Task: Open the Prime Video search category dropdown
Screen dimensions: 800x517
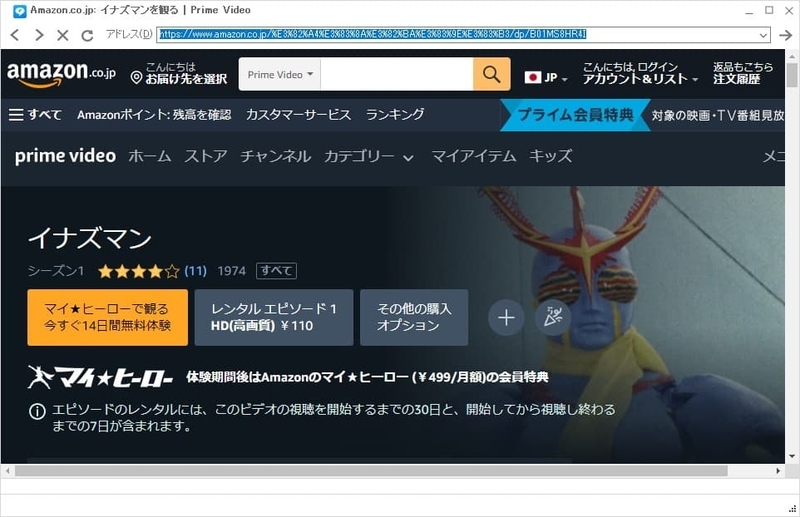Action: (x=280, y=75)
